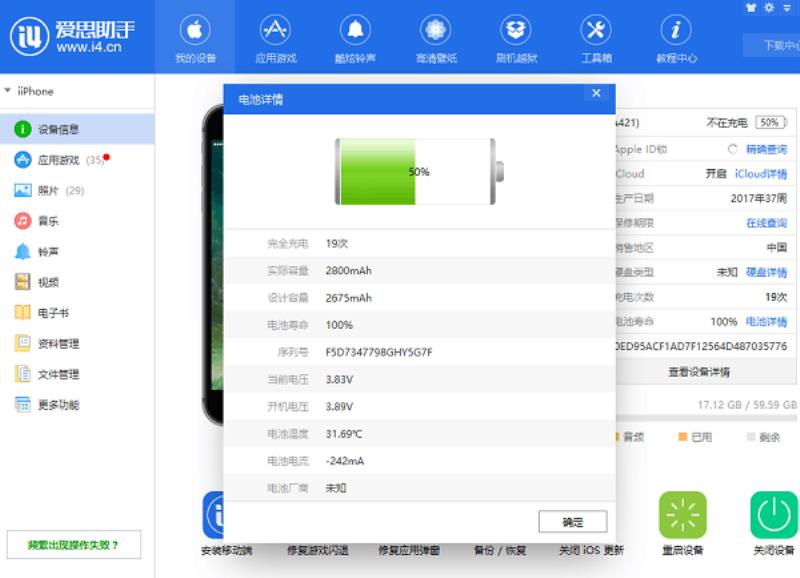The width and height of the screenshot is (800, 578).
Task: Open 更多功能 more functions in sidebar
Action: (x=77, y=405)
